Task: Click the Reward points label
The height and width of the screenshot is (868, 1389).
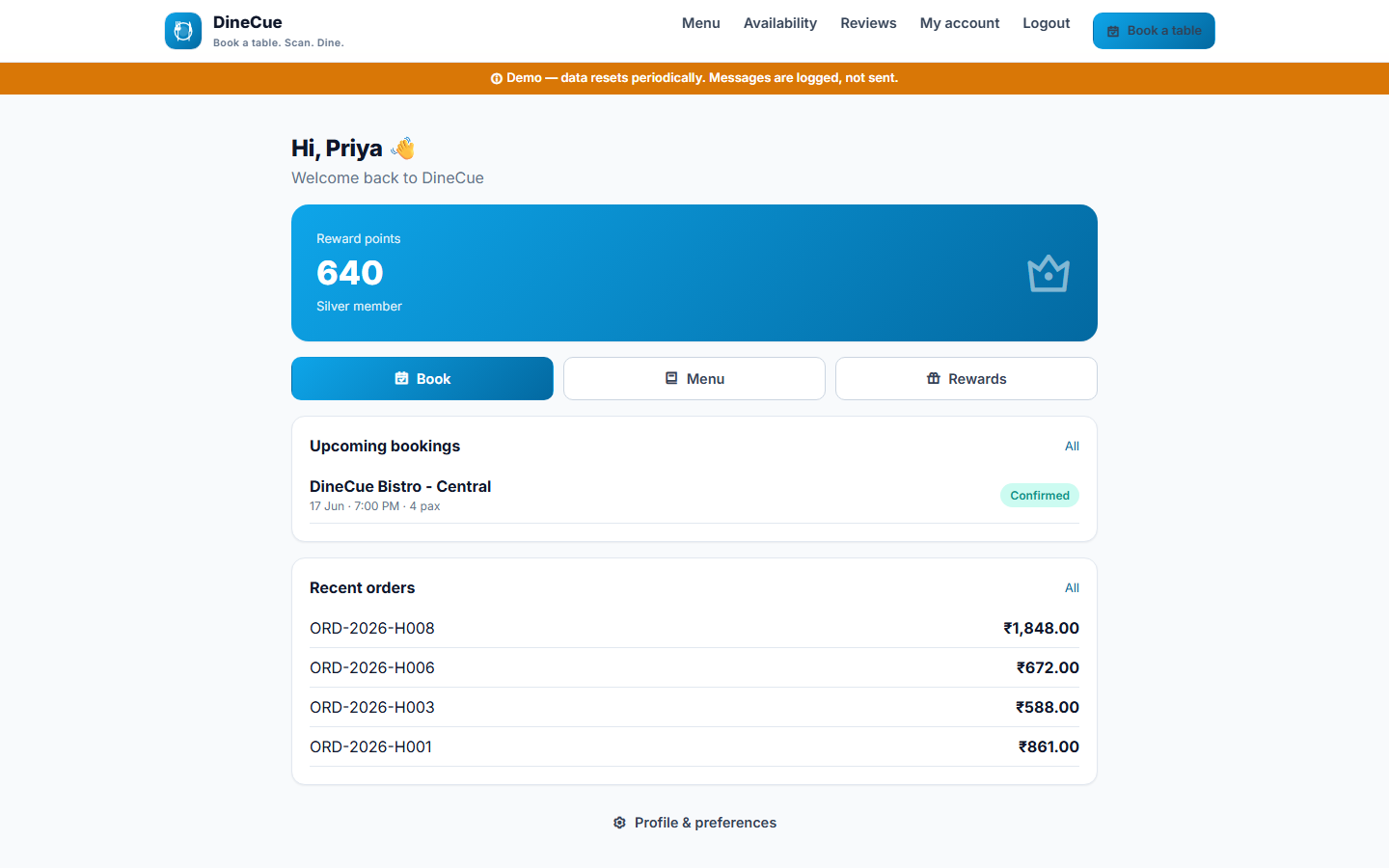Action: (359, 238)
